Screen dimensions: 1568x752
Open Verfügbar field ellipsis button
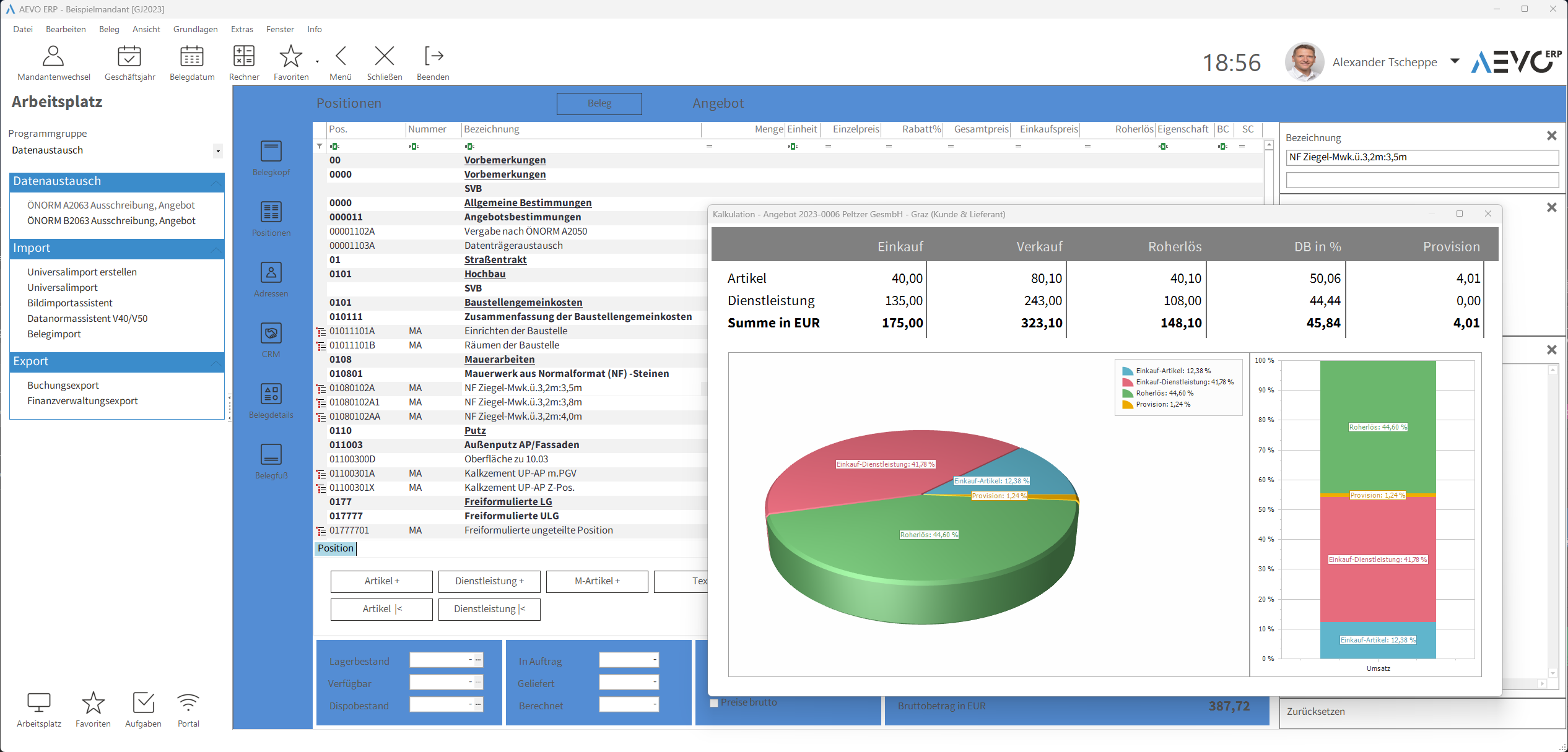(x=479, y=682)
